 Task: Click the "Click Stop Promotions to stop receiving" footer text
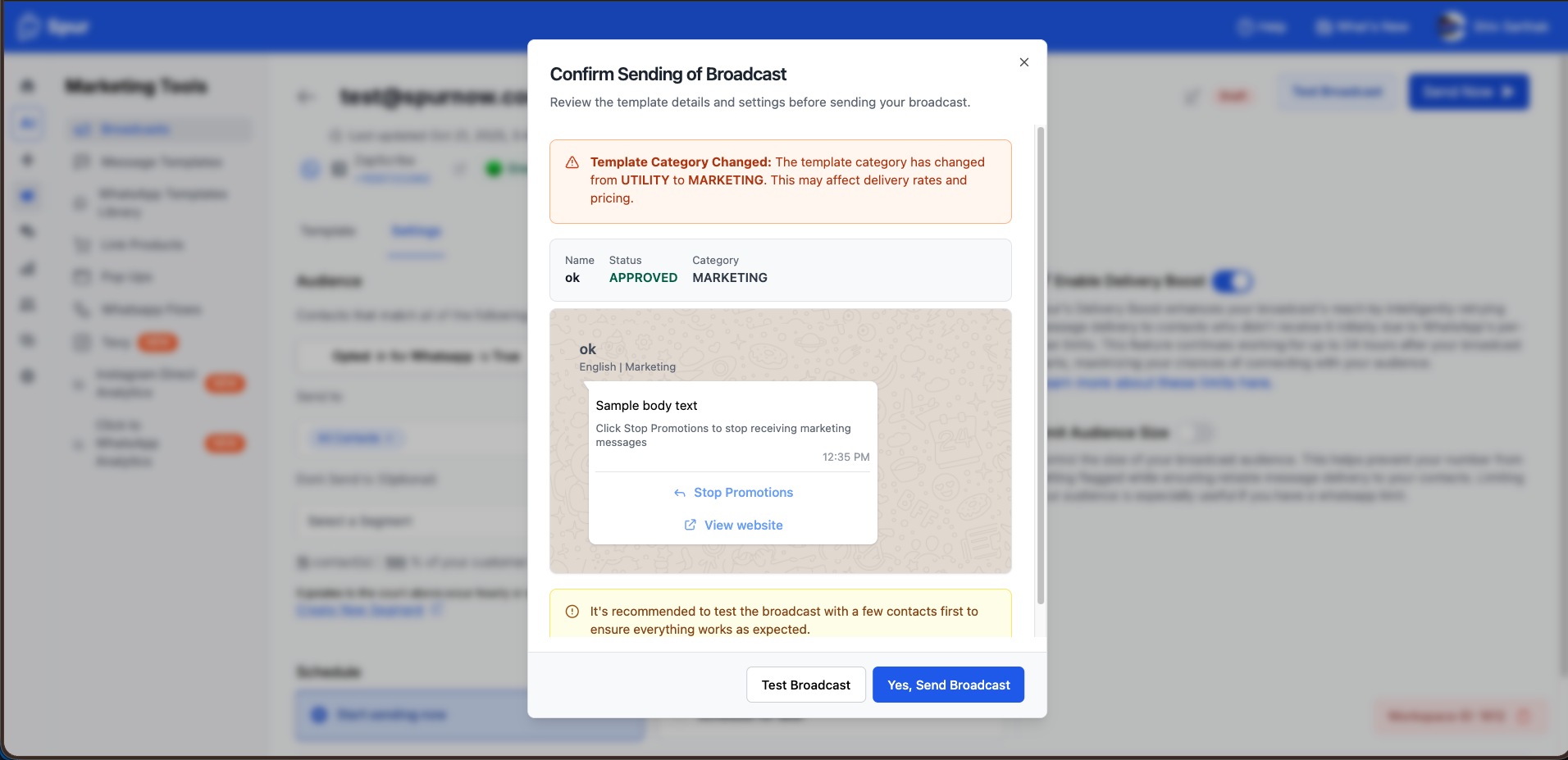723,435
